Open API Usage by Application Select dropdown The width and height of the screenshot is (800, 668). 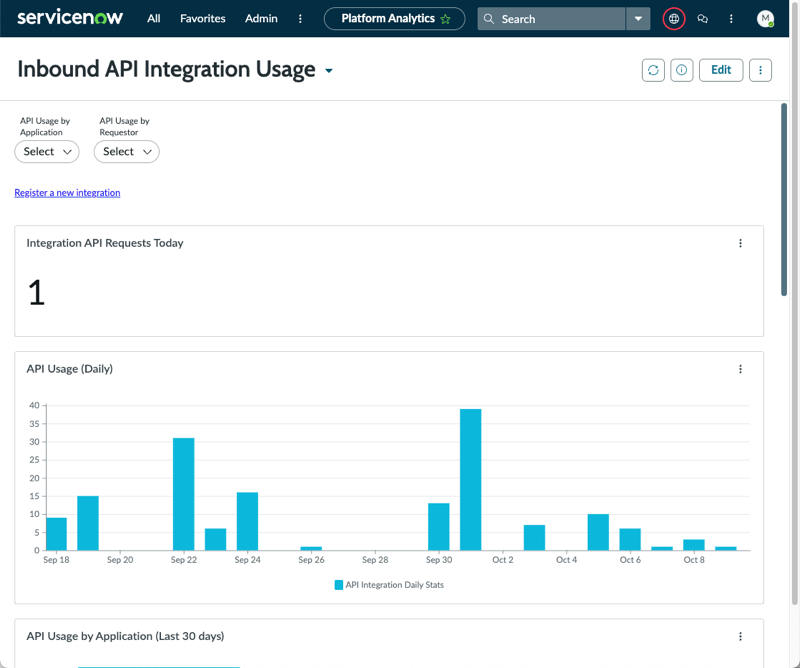[47, 152]
